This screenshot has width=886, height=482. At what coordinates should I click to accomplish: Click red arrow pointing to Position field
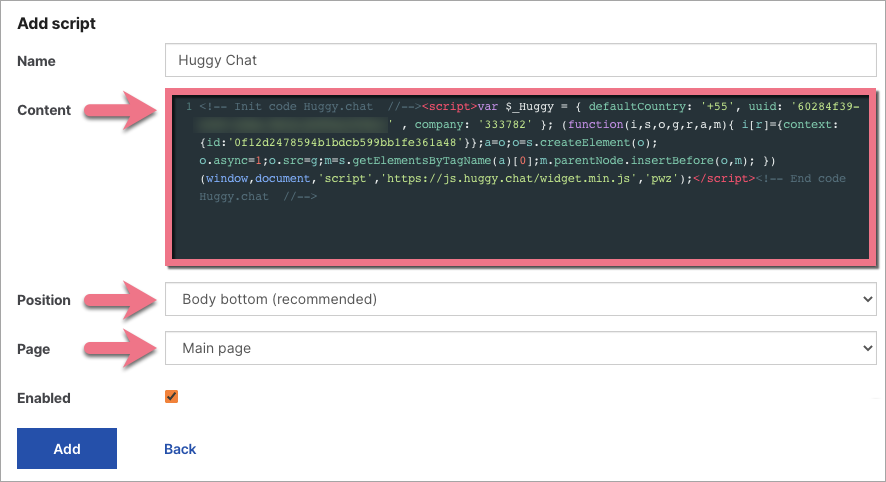click(117, 298)
